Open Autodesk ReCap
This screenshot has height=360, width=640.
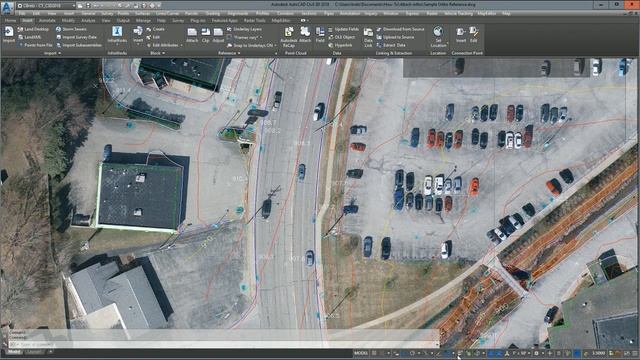[x=289, y=36]
